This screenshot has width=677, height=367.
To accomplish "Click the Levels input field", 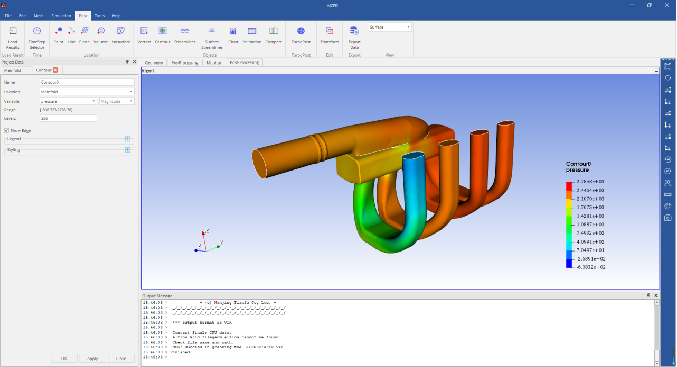I will tap(68, 118).
